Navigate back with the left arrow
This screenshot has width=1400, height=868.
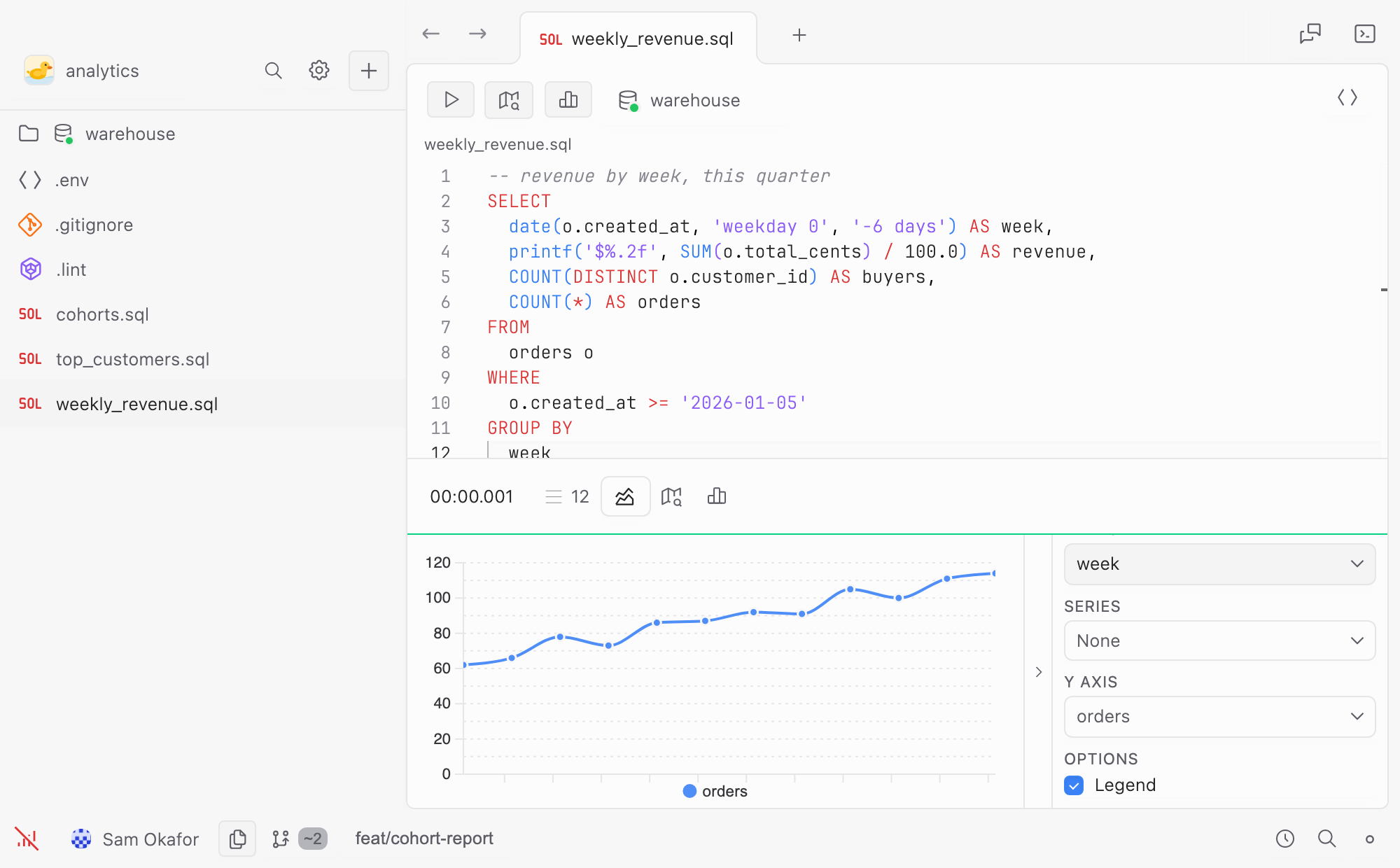[x=431, y=34]
